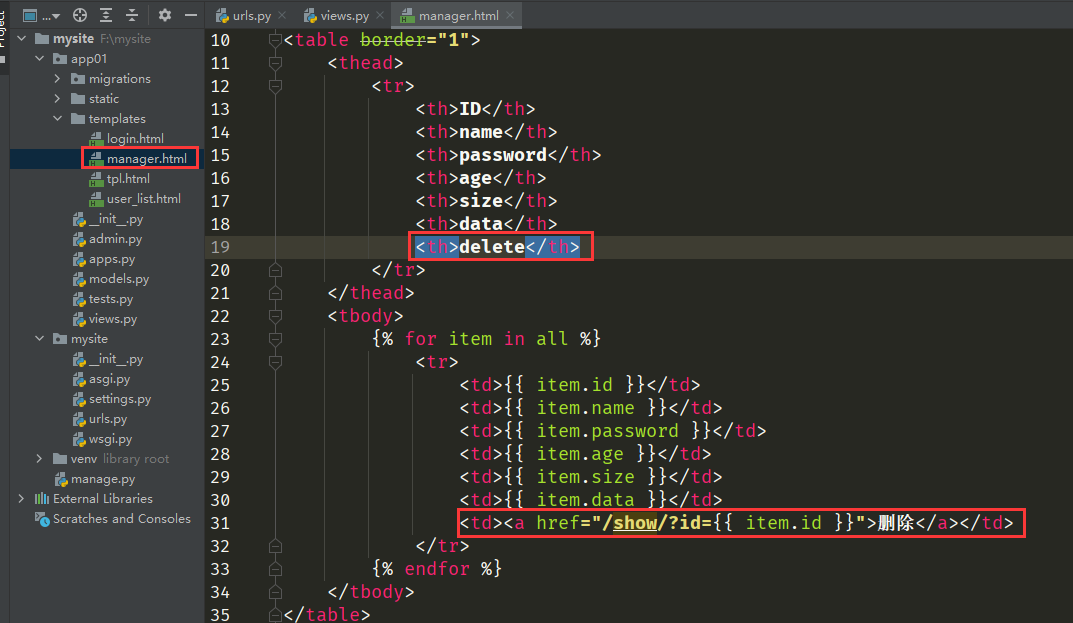Open login.html in the project tree

click(135, 139)
